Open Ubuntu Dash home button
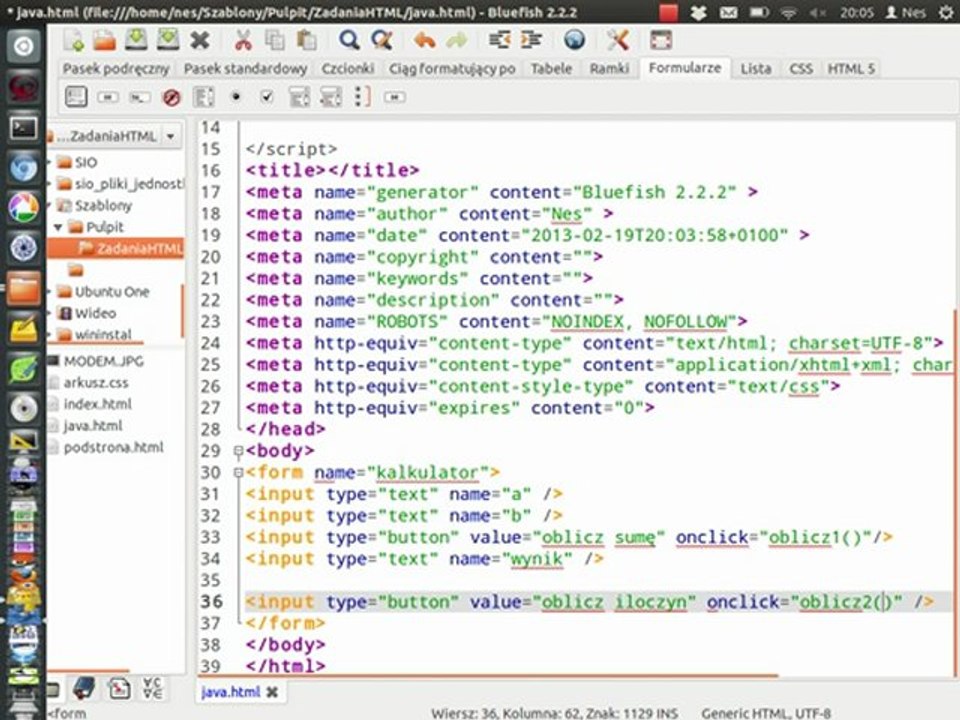960x720 pixels. click(23, 47)
